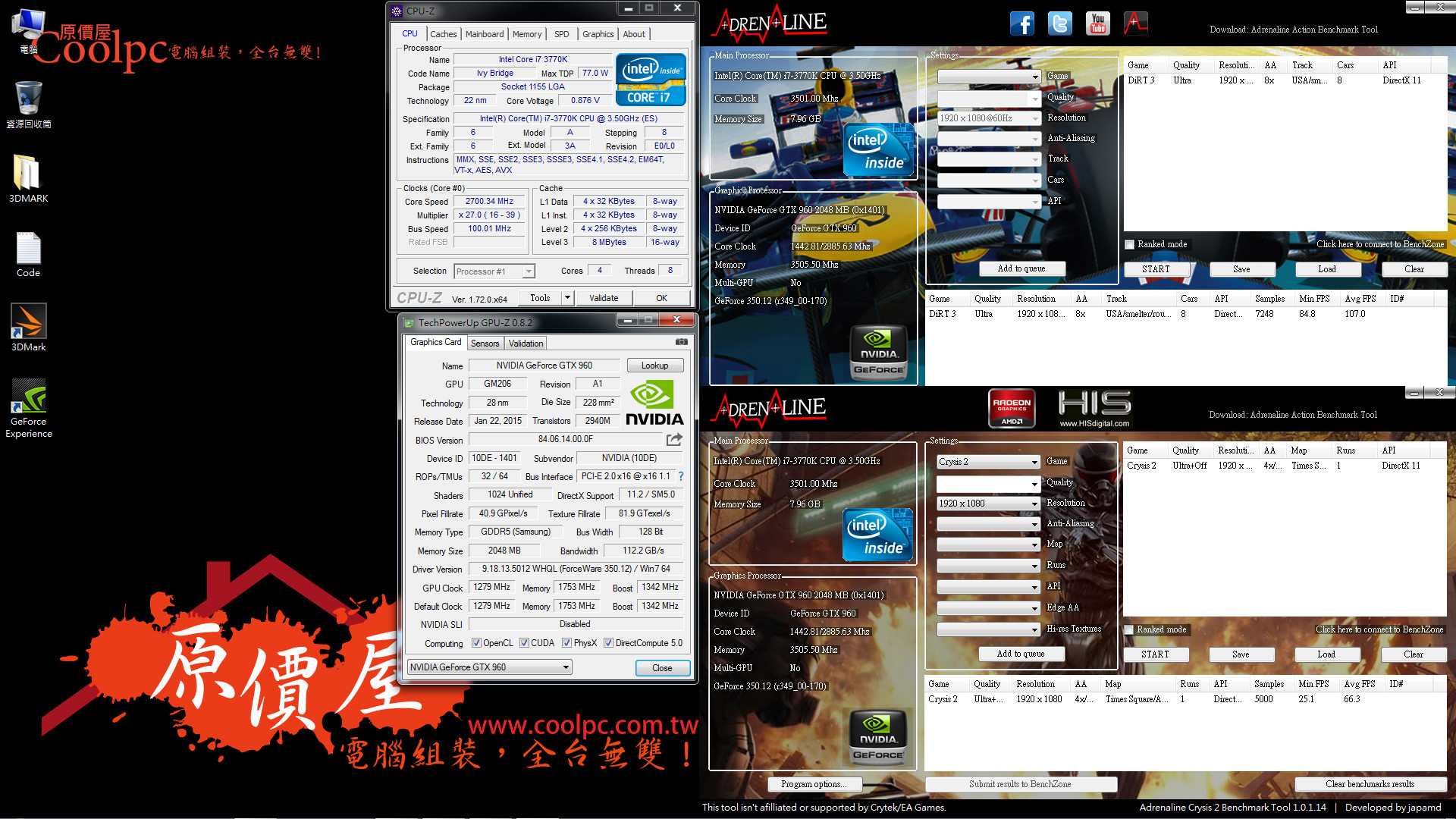The image size is (1456, 819).
Task: Open the Hi-res Textures dropdown
Action: click(x=988, y=629)
